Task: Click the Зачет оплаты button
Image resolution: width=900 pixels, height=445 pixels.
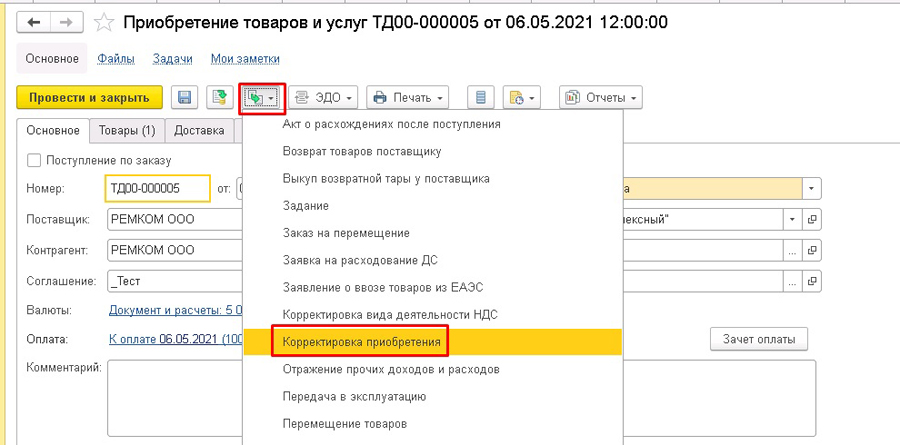Action: 759,339
